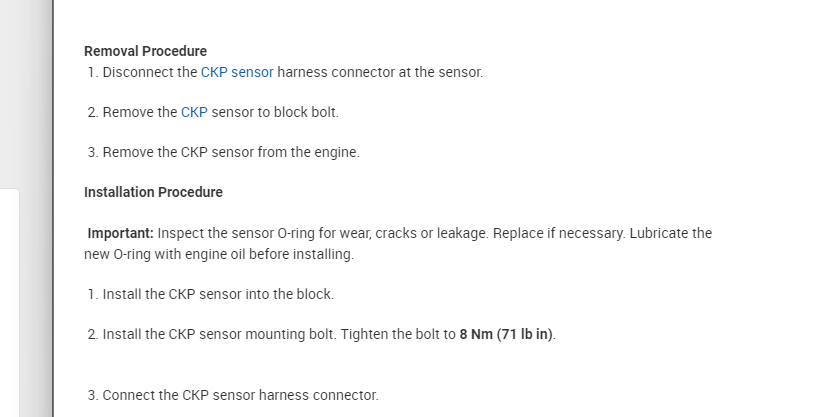Click the words "sensor to block bolt"
This screenshot has height=417, width=822.
point(275,112)
